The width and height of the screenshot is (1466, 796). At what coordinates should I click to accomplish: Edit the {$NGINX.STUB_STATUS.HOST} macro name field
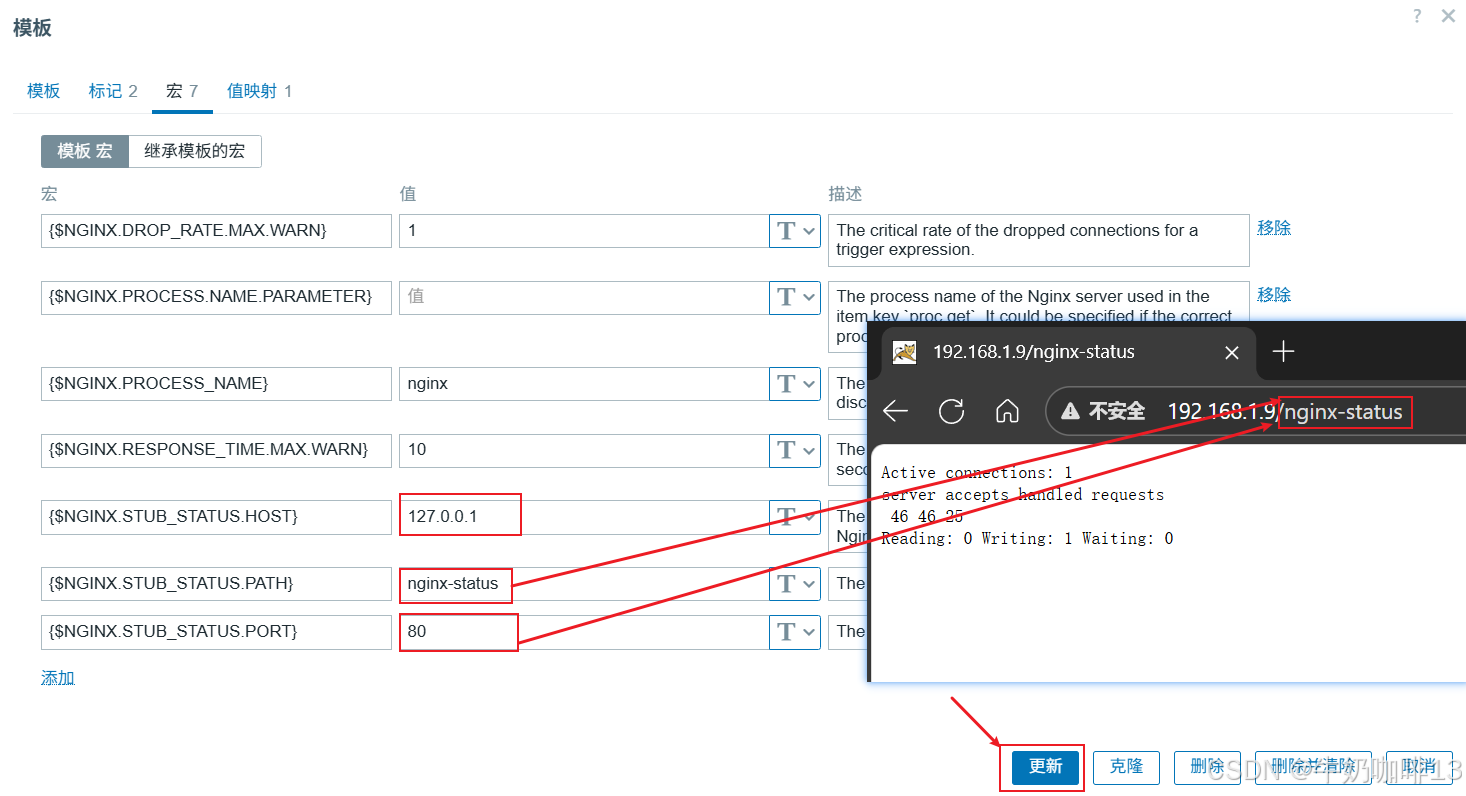(x=216, y=517)
